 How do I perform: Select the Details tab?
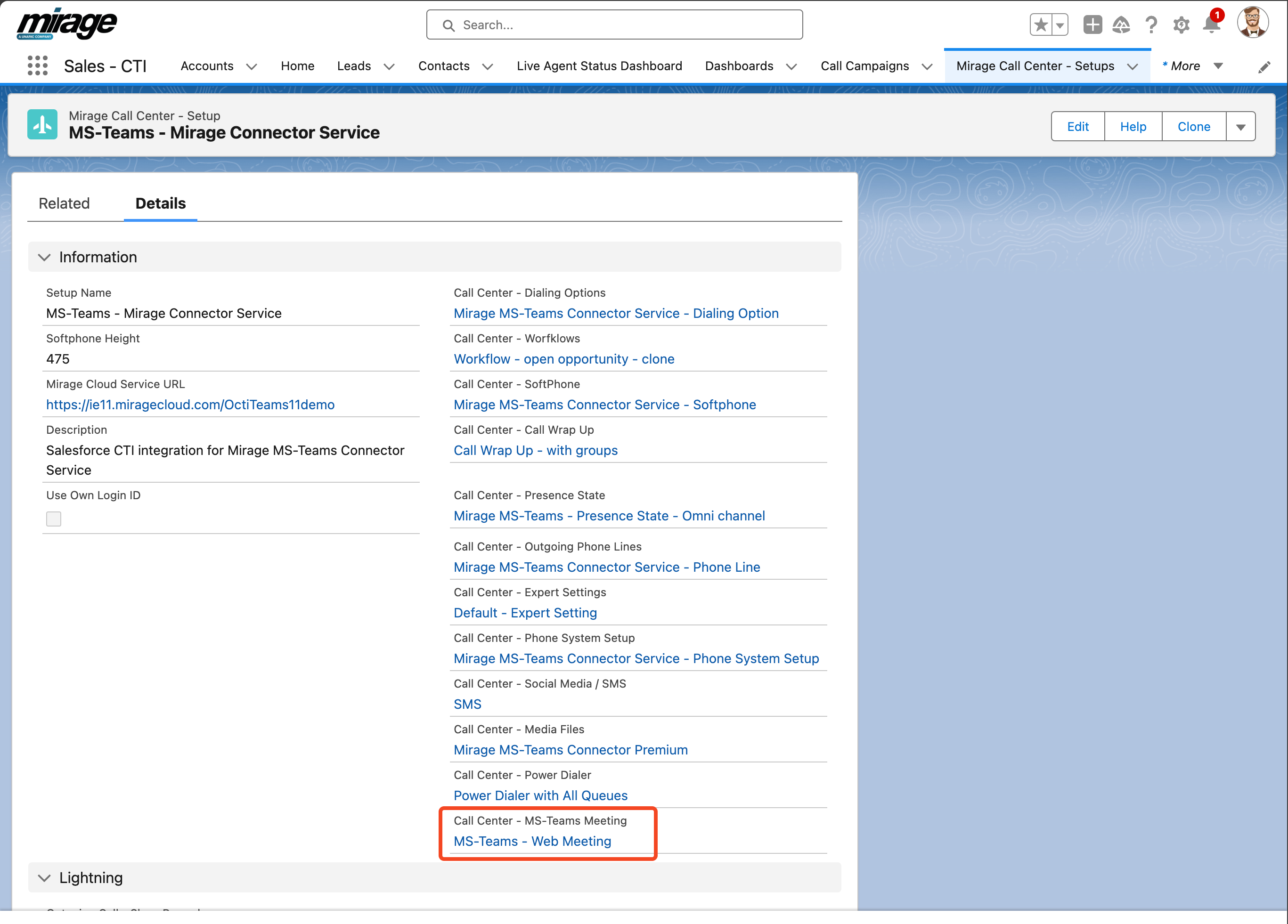[x=161, y=203]
